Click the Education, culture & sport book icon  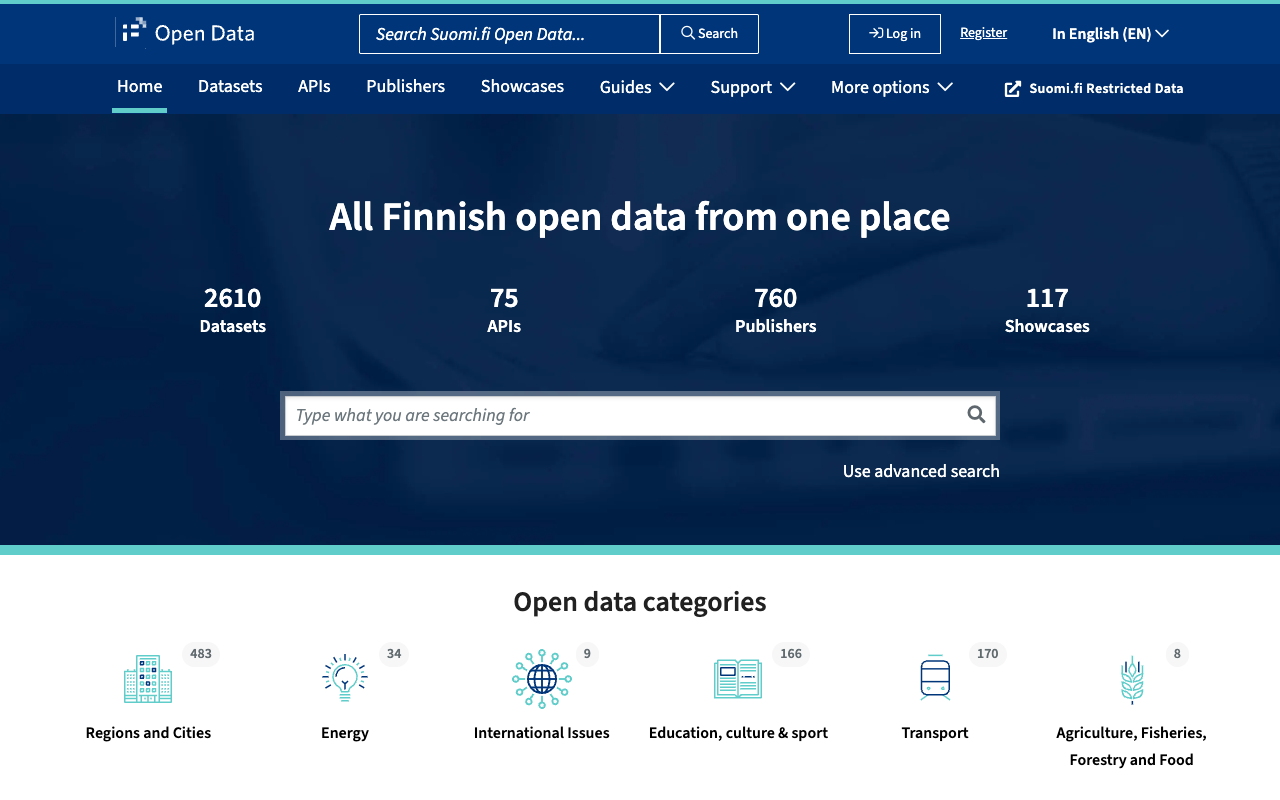pyautogui.click(x=738, y=679)
